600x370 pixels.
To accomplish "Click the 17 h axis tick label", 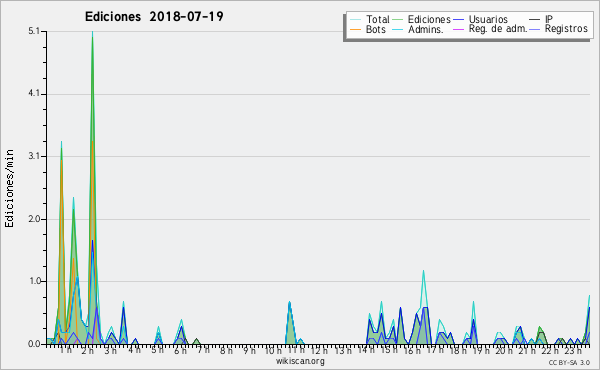I will (x=435, y=350).
